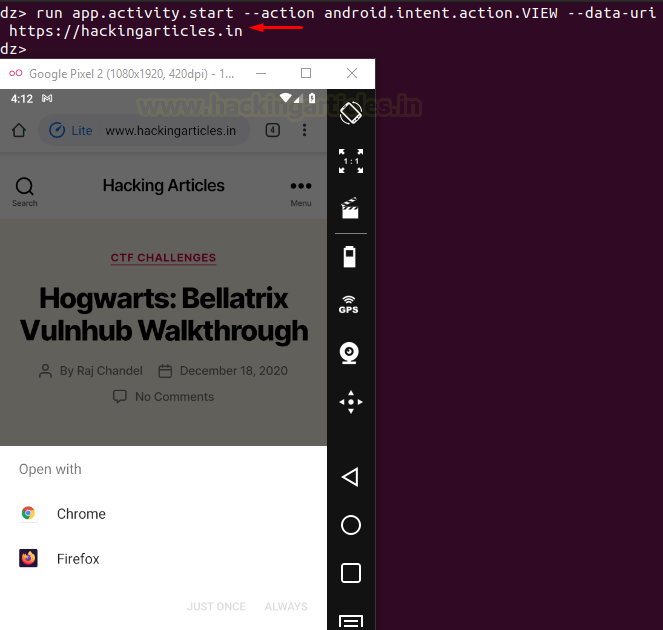
Task: Open the tab switcher showing 4 tabs
Action: (x=273, y=130)
